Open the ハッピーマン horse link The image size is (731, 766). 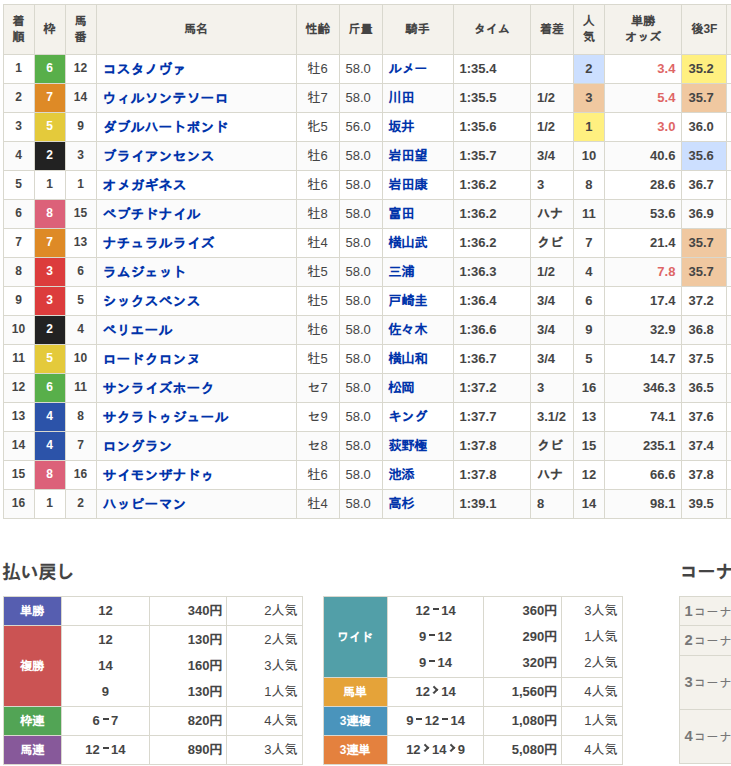(144, 504)
